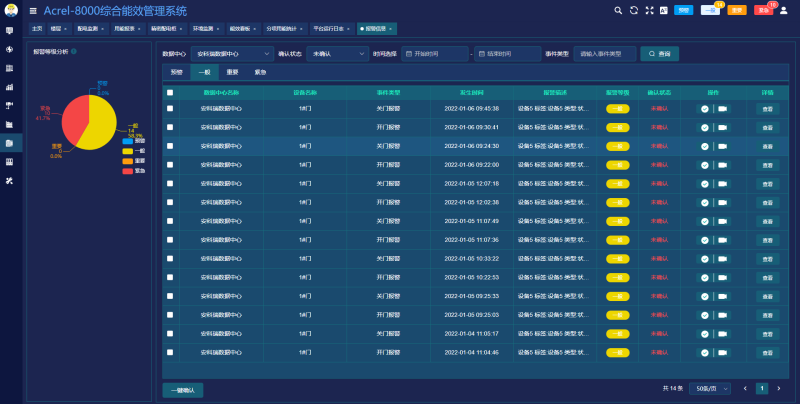Open camera video for alarm 2022-01-04 11:04:46
Viewport: 800px width, 404px height.
(722, 352)
